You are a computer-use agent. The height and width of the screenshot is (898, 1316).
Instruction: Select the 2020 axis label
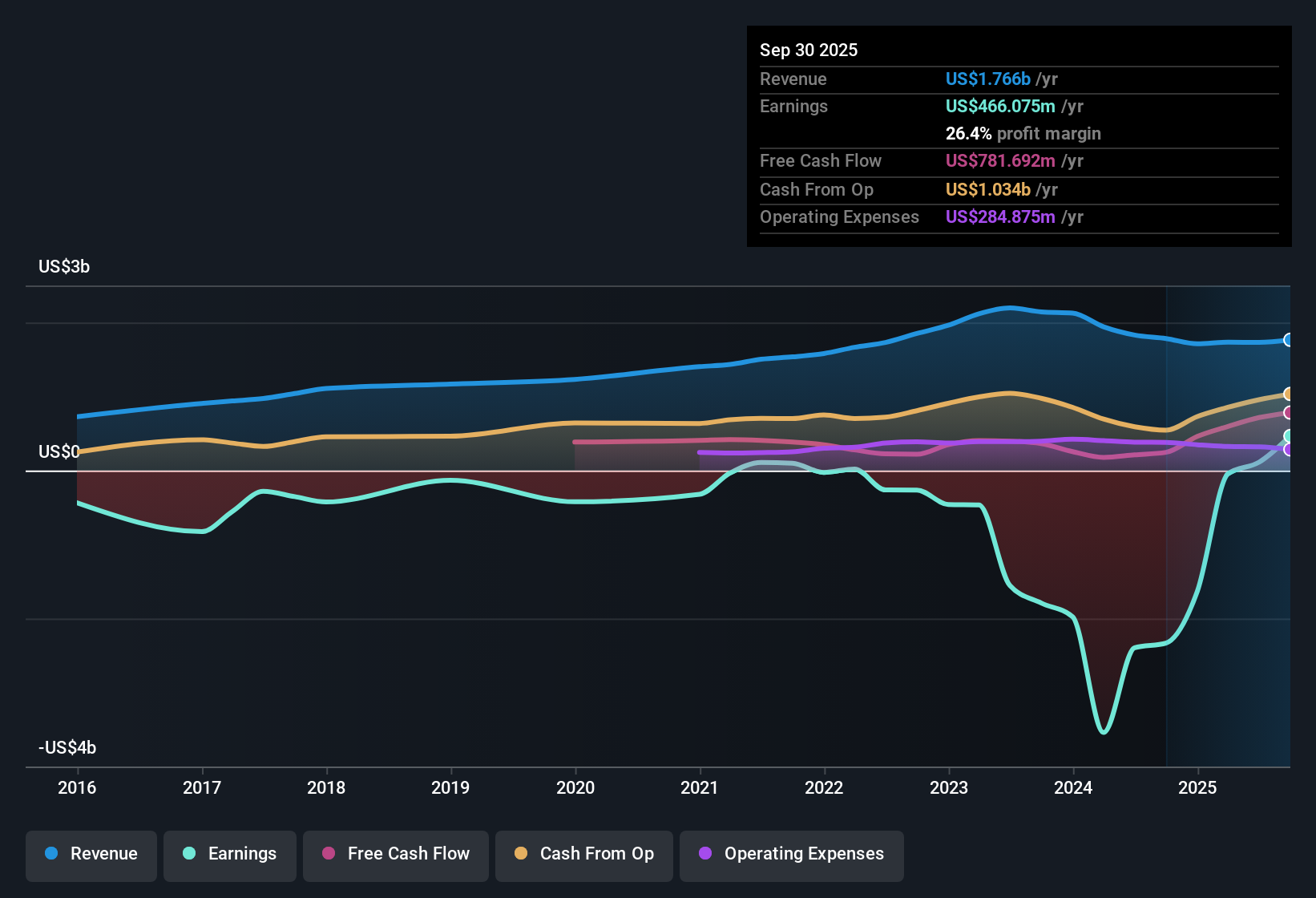(575, 788)
